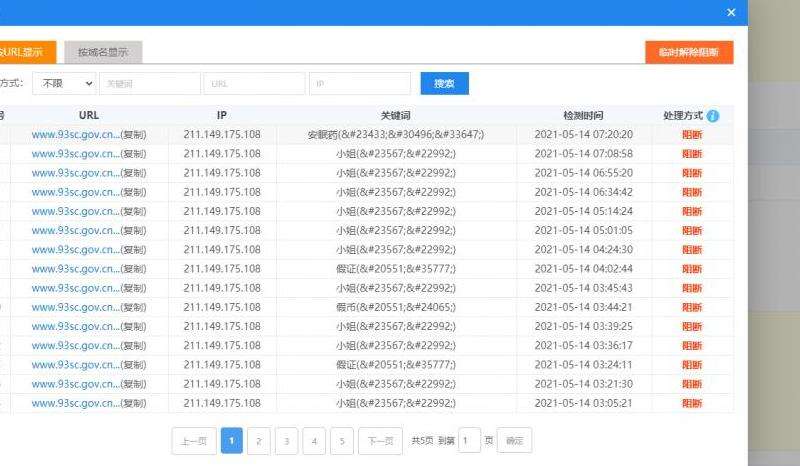Click 阻断 status in the 03:44:21 row
The width and height of the screenshot is (800, 466).
[692, 307]
